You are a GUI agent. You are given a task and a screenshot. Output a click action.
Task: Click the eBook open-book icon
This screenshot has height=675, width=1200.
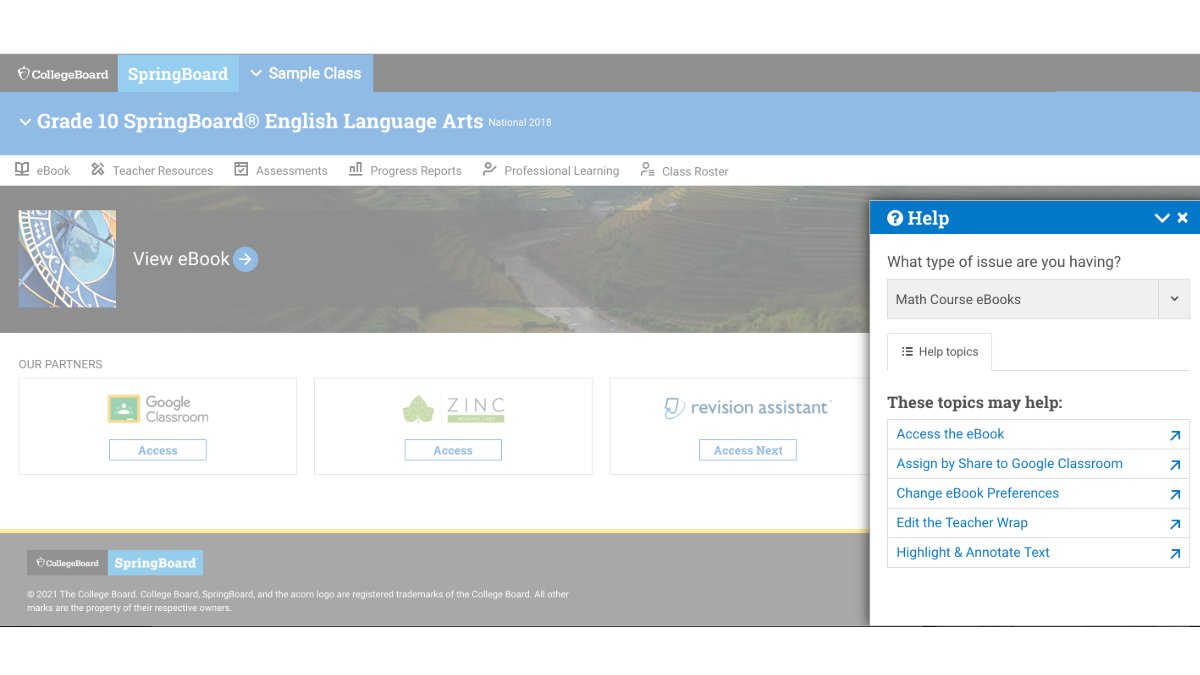22,169
